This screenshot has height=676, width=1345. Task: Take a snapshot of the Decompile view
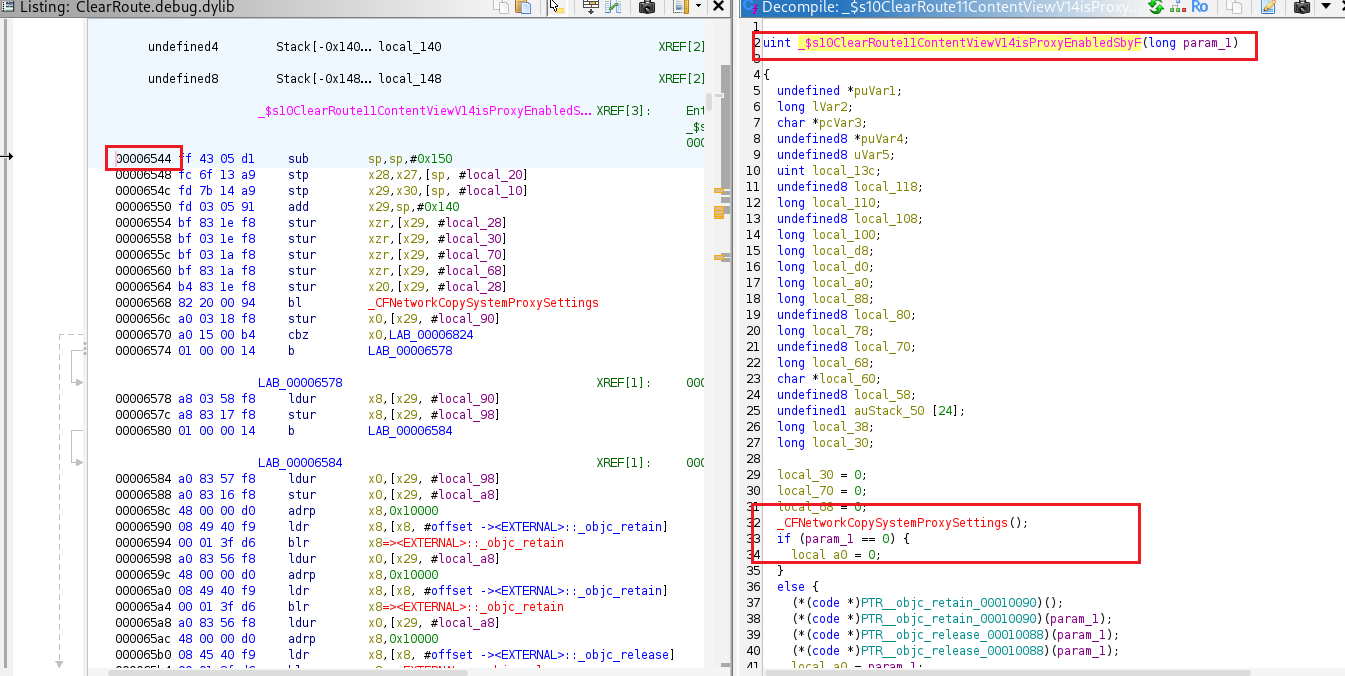(1301, 7)
